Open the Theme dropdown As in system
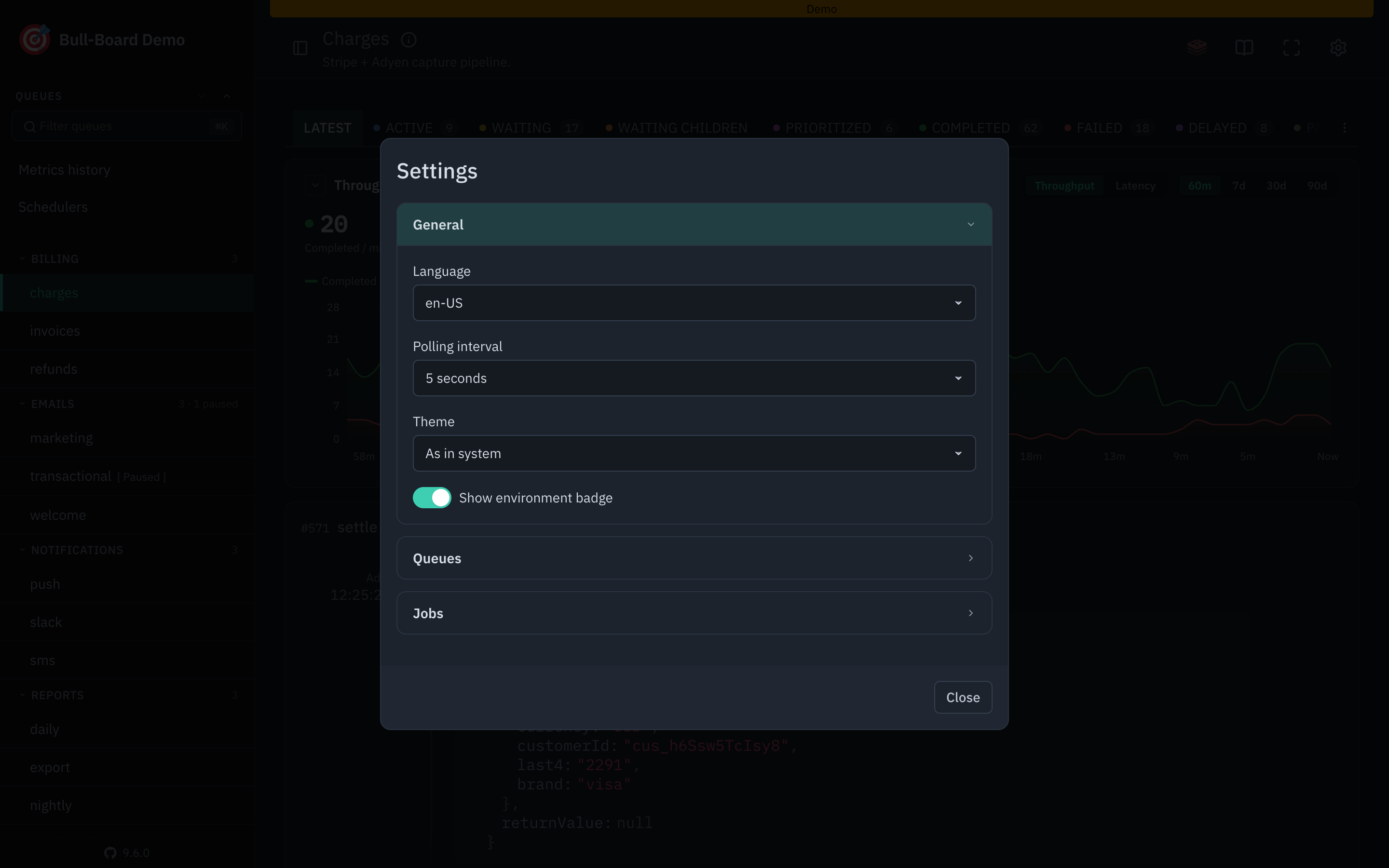The width and height of the screenshot is (1389, 868). pyautogui.click(x=694, y=453)
